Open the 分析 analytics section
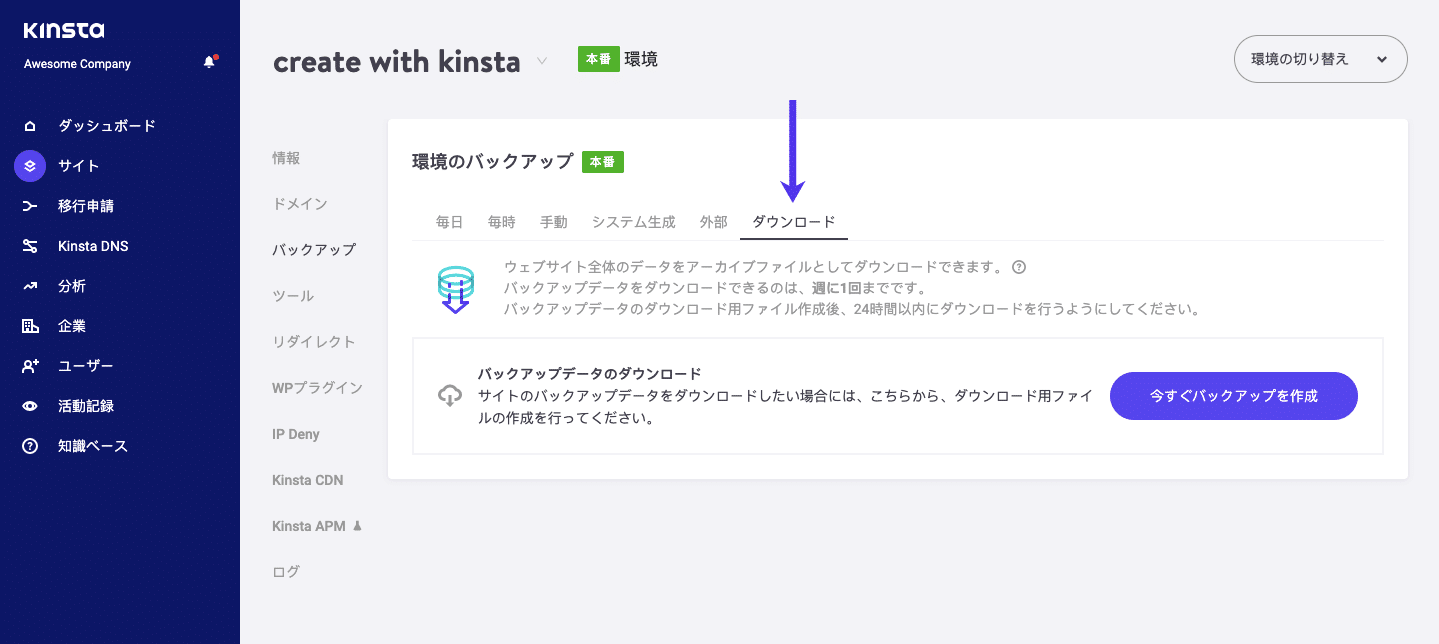 pos(29,285)
